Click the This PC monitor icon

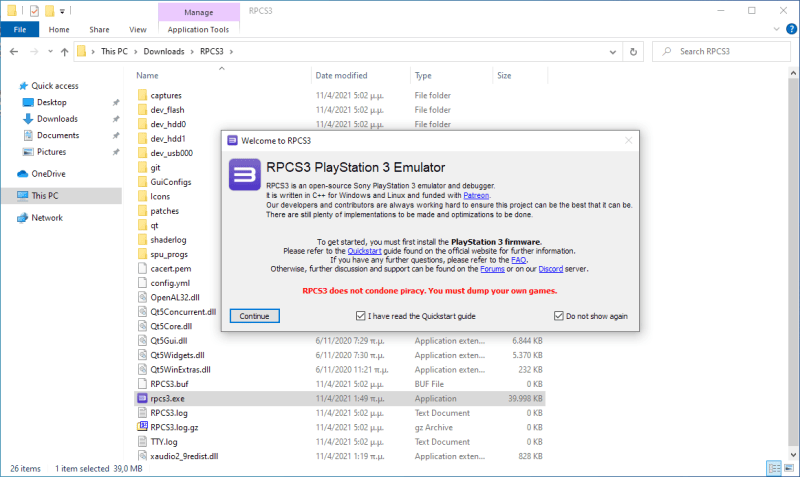(x=22, y=195)
